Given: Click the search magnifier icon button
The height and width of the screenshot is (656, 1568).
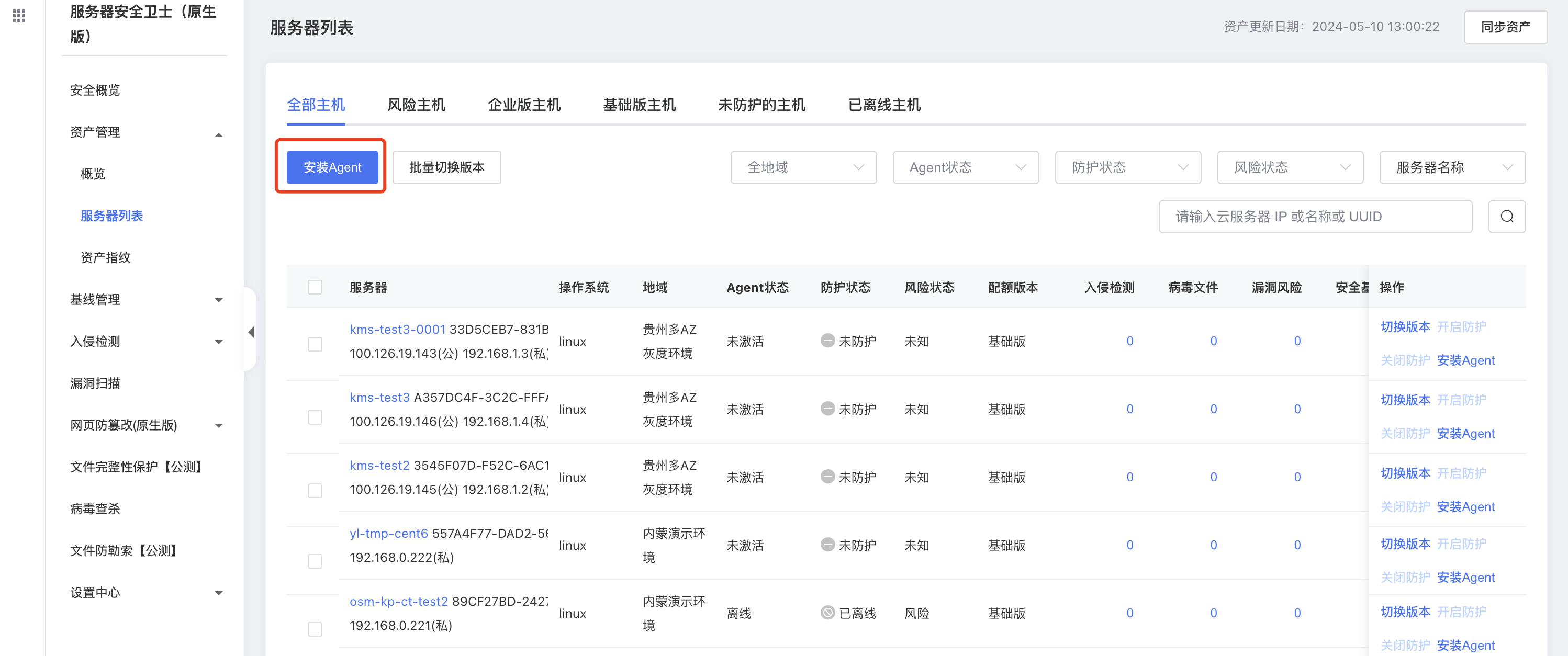Looking at the screenshot, I should point(1507,216).
